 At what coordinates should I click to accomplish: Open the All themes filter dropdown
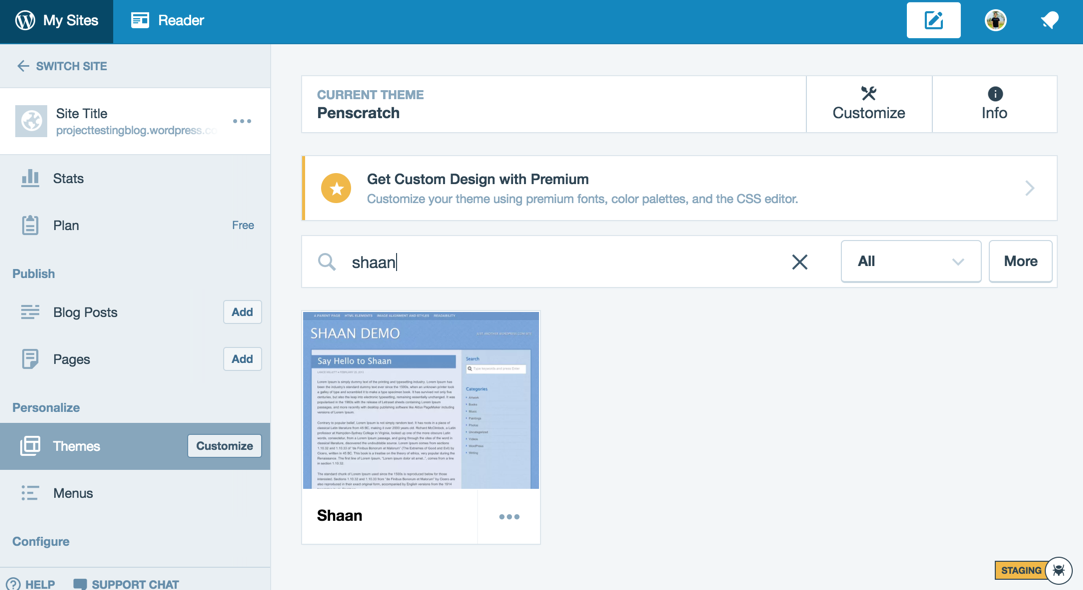click(x=911, y=261)
